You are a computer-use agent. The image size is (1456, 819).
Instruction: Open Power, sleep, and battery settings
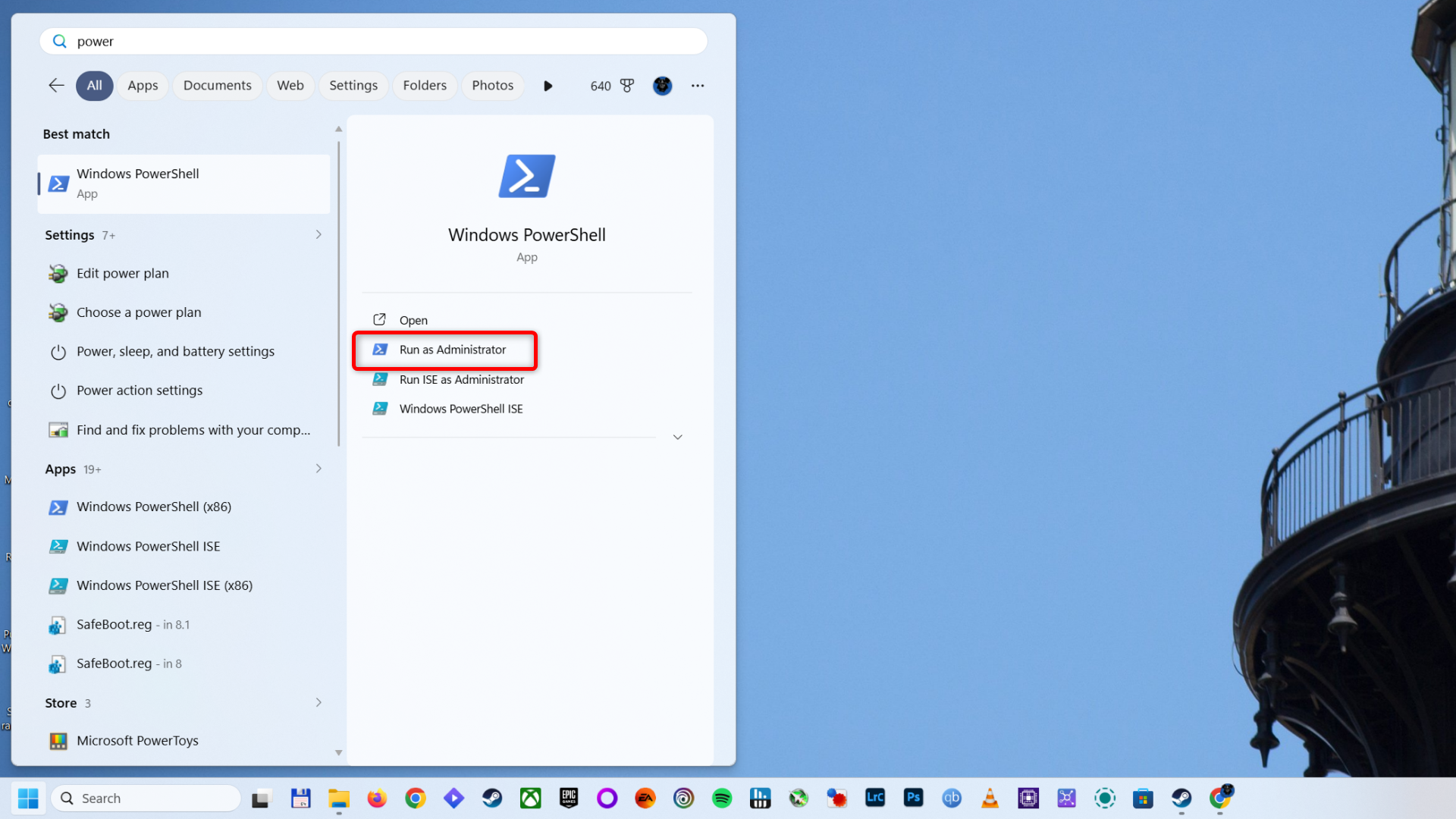point(184,351)
